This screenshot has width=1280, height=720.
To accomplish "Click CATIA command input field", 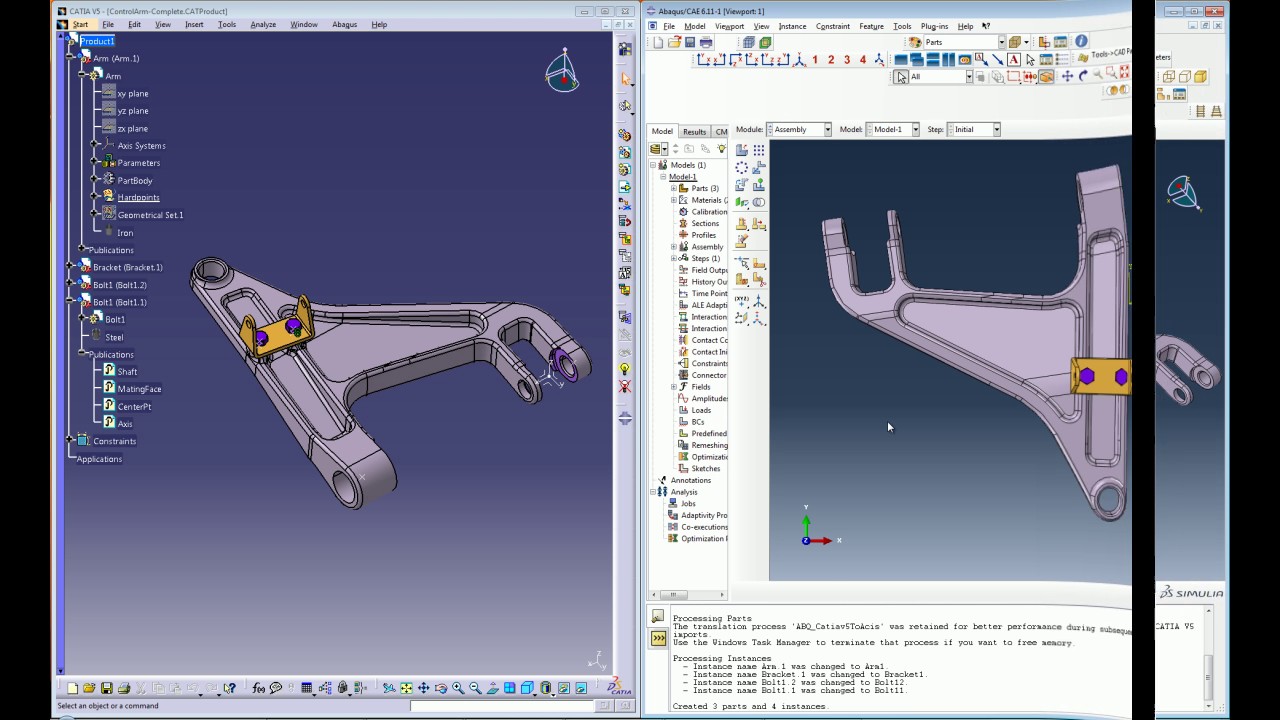I will tap(503, 706).
